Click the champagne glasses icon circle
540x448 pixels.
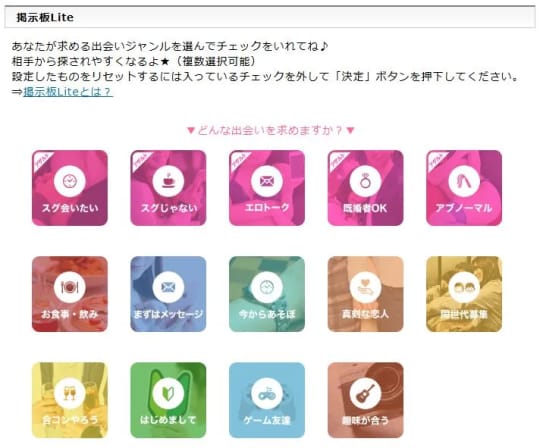[x=70, y=393]
